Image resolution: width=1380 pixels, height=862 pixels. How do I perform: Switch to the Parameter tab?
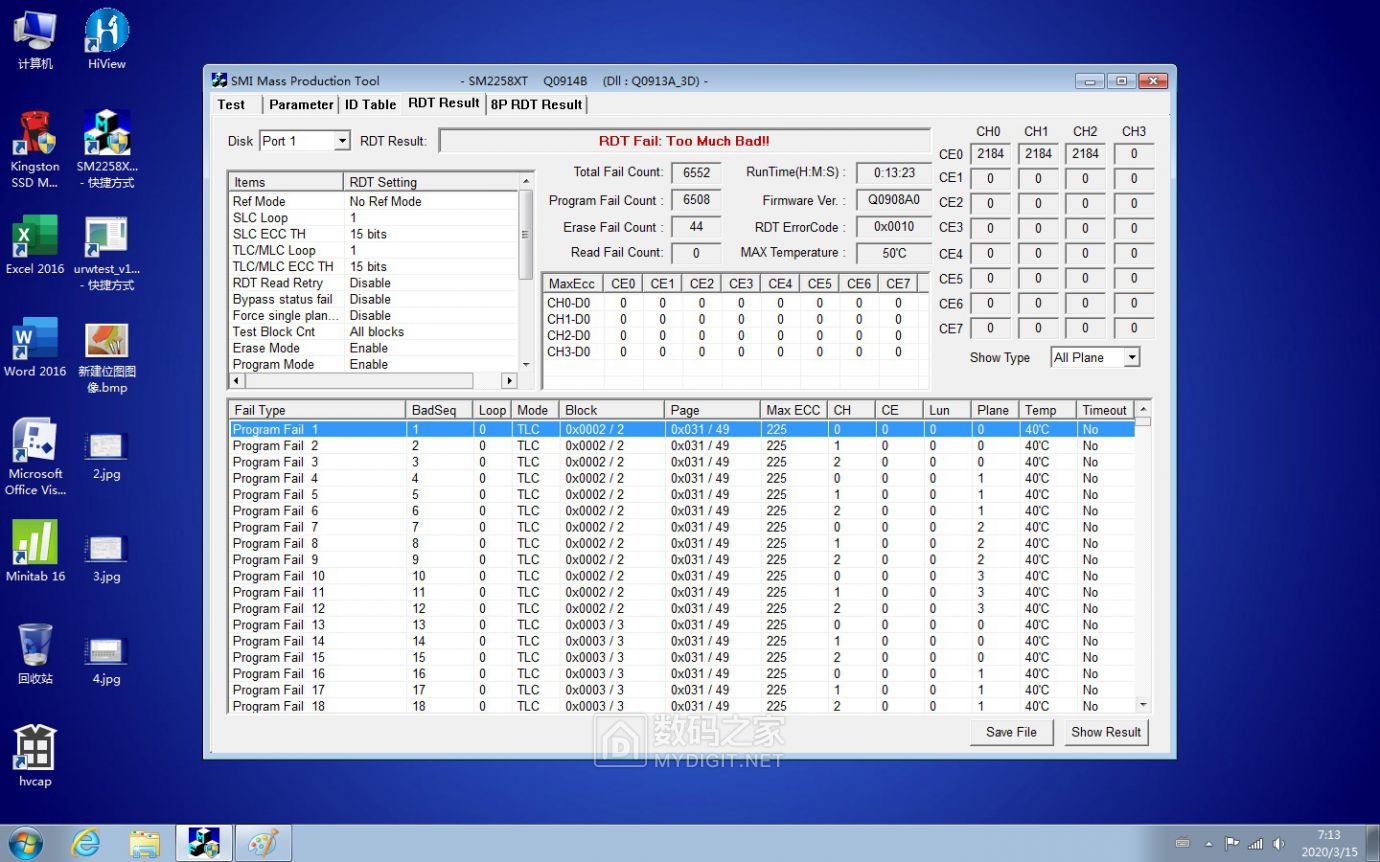tap(301, 104)
